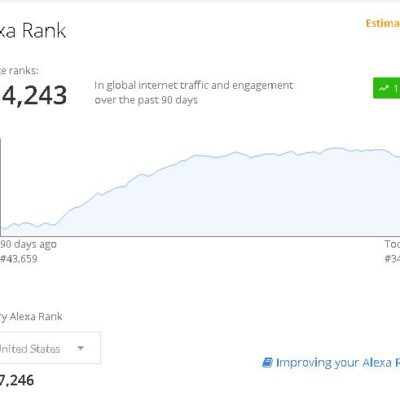Click the green rank change badge

(387, 88)
